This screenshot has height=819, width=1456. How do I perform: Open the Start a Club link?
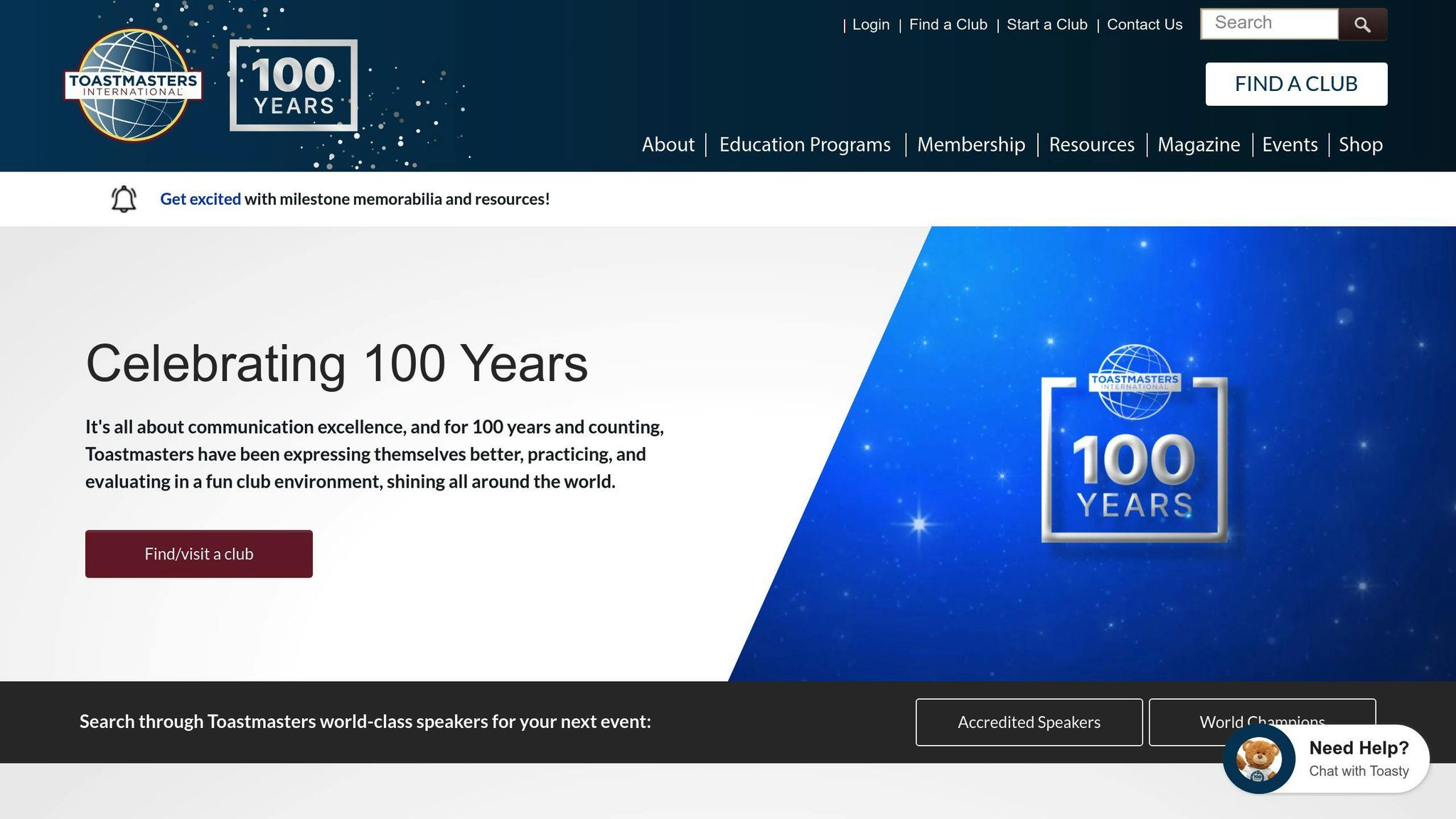pos(1047,25)
